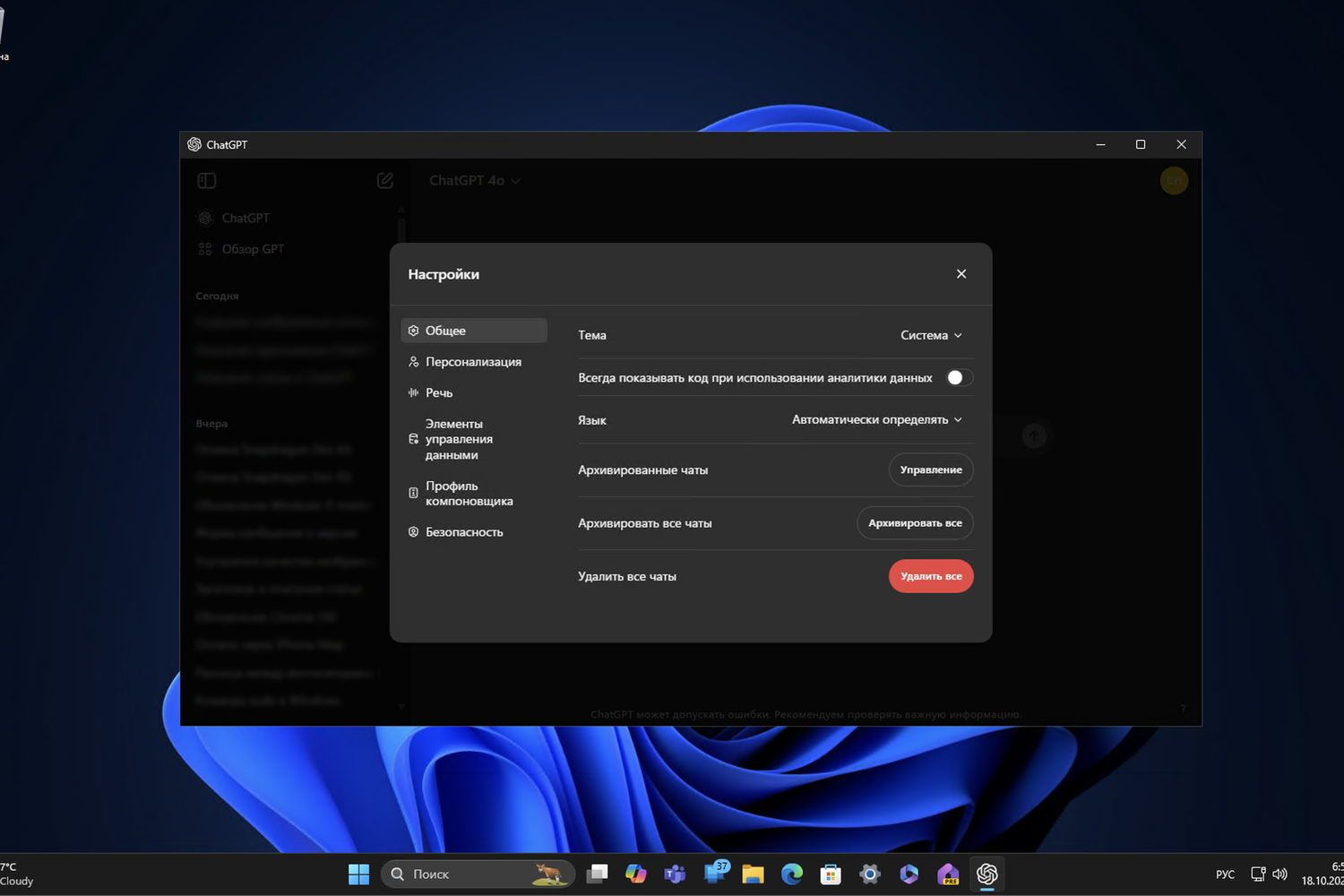Open the ChatGPT 4o model selector
Image resolution: width=1344 pixels, height=896 pixels.
click(x=475, y=181)
